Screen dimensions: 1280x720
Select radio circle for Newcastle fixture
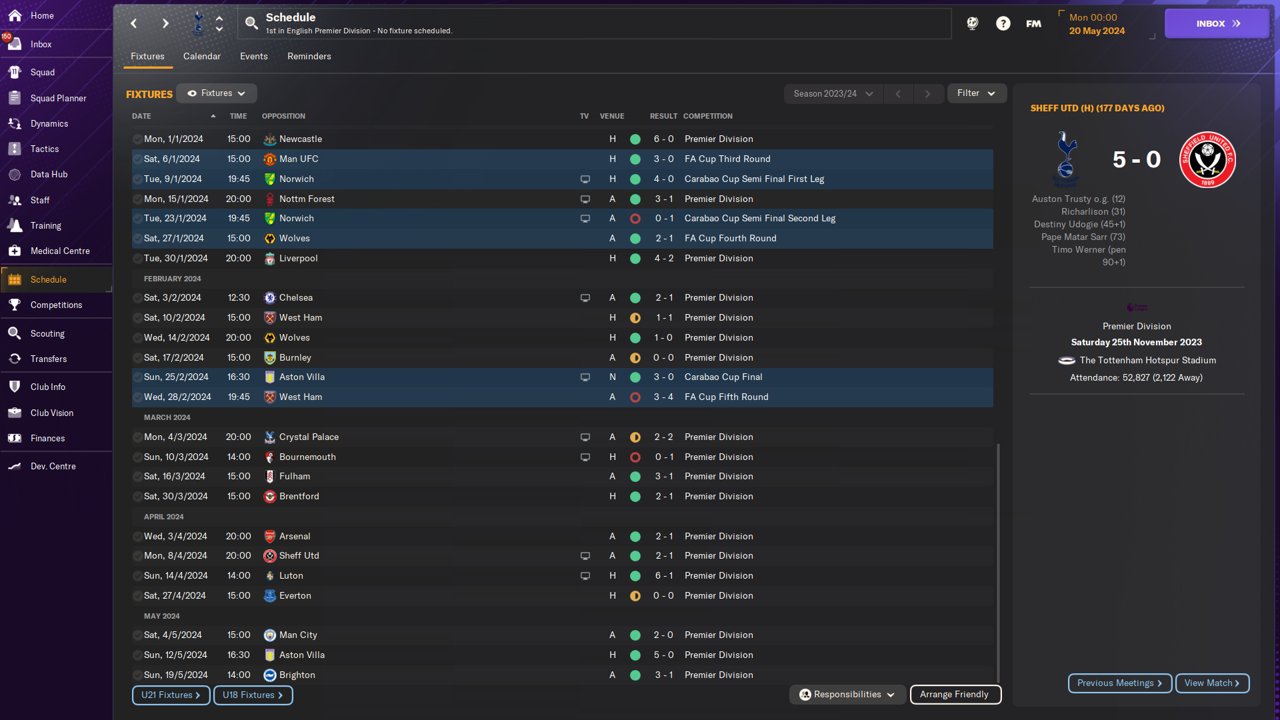point(138,139)
